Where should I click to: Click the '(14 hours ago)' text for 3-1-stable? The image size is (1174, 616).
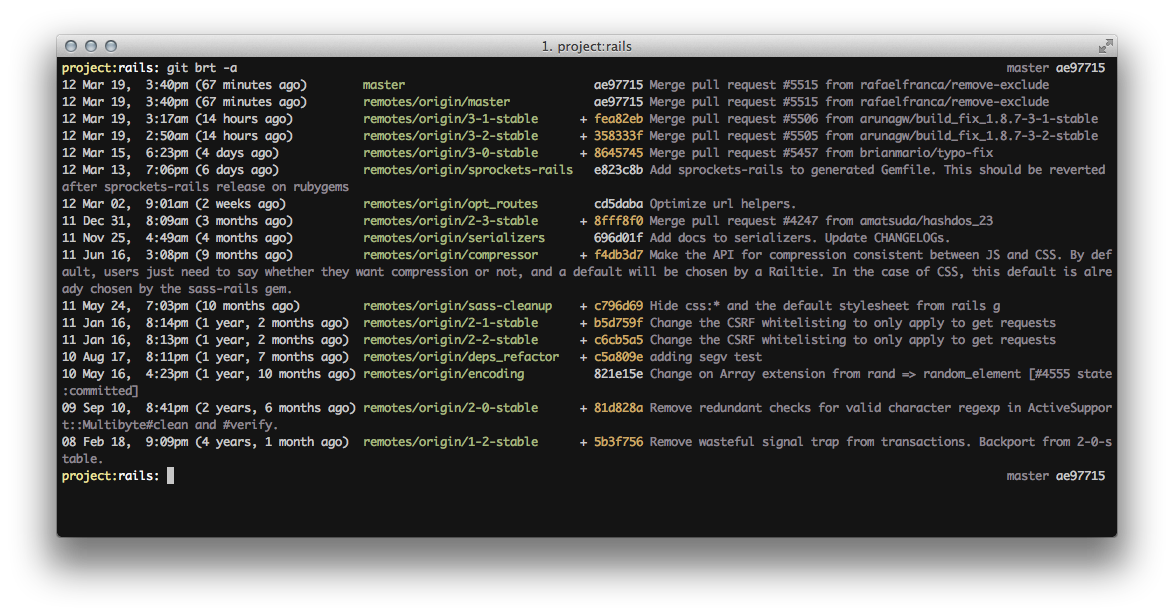pyautogui.click(x=244, y=119)
